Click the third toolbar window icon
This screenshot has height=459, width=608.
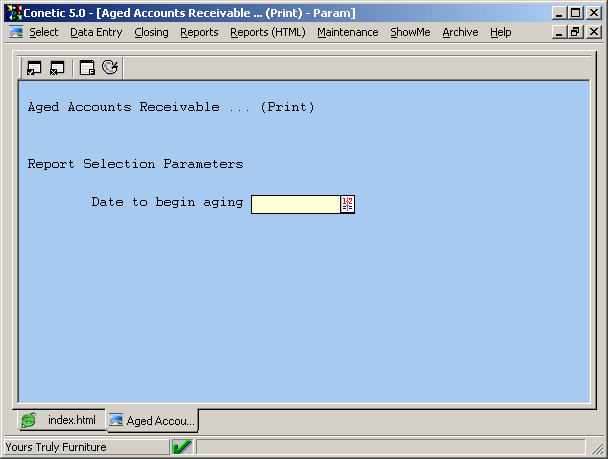tap(87, 68)
